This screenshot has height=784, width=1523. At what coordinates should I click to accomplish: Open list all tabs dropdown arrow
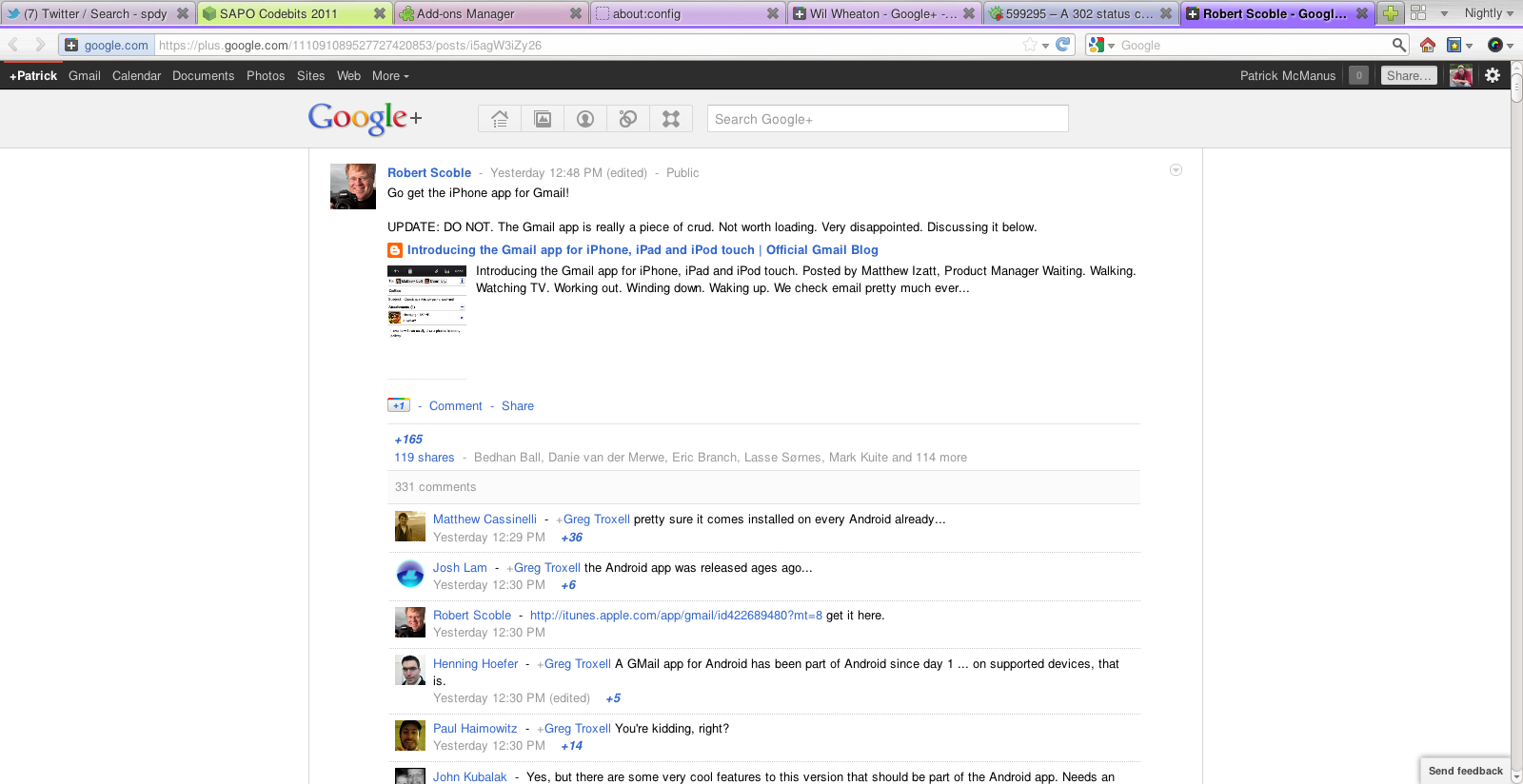pyautogui.click(x=1444, y=13)
